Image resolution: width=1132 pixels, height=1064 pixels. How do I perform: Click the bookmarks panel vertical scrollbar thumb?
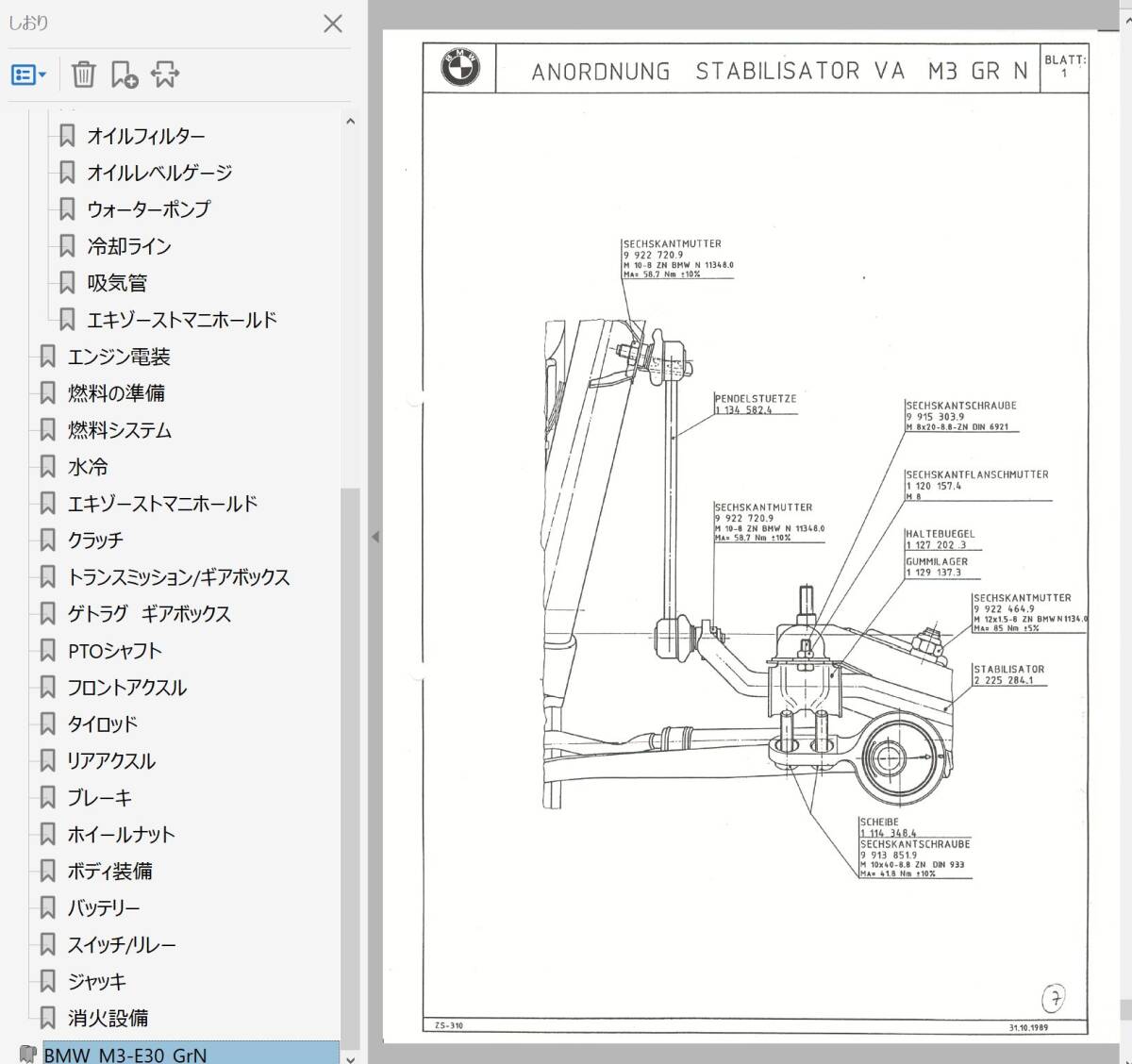350,768
